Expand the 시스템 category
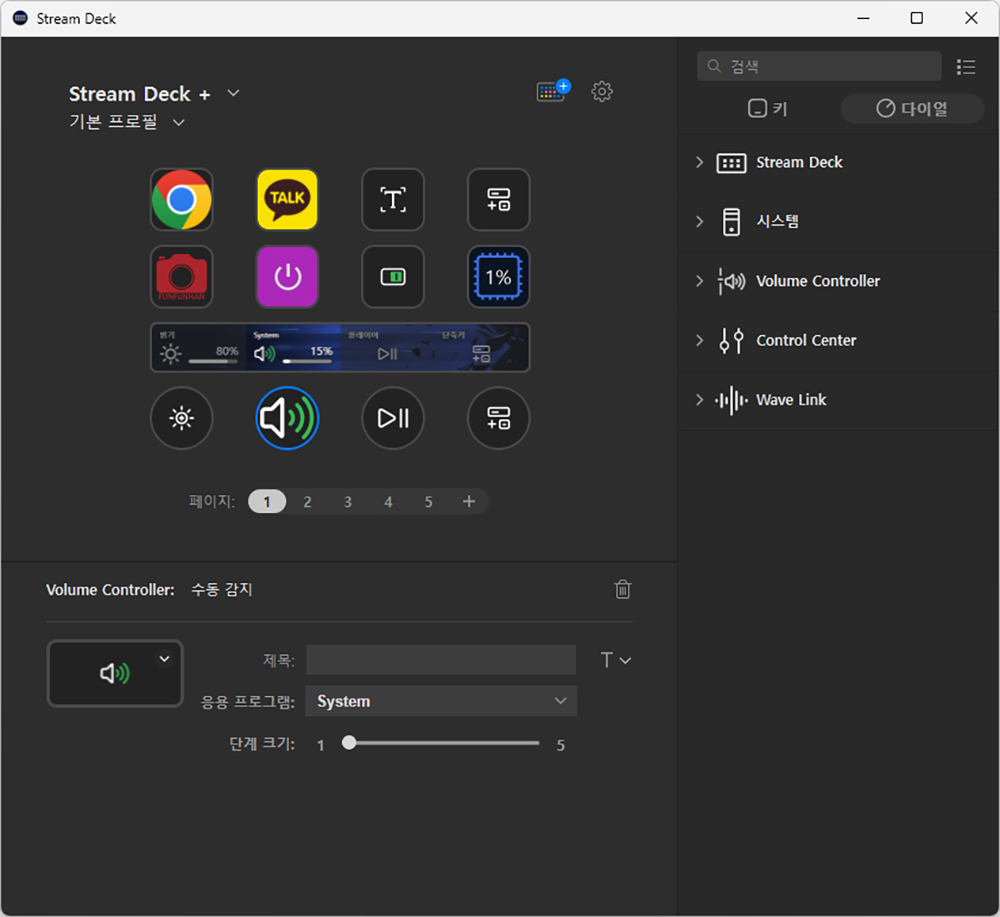This screenshot has height=917, width=1000. 700,221
